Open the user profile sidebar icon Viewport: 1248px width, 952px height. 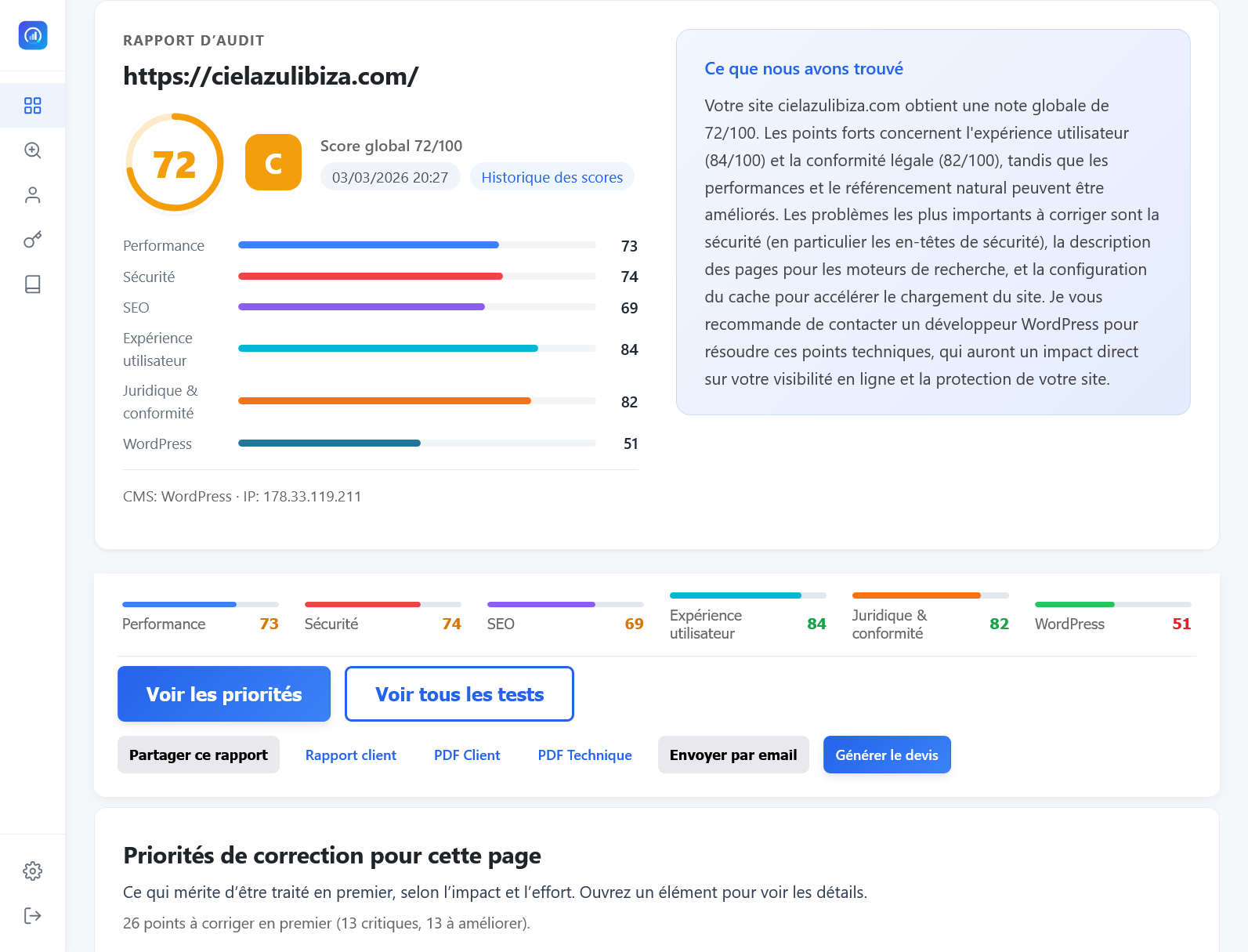point(33,195)
